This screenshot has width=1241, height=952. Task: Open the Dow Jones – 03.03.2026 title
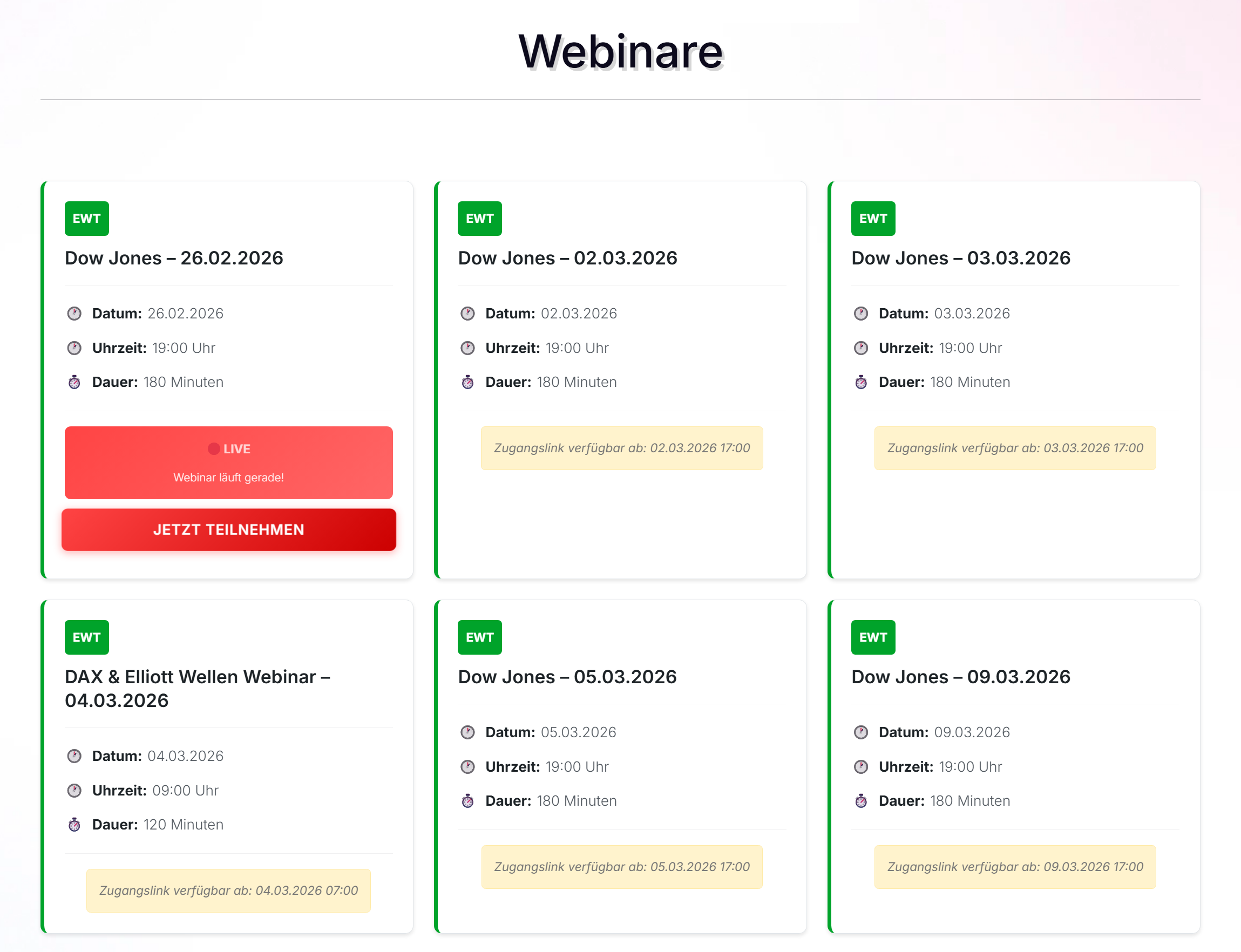[960, 258]
